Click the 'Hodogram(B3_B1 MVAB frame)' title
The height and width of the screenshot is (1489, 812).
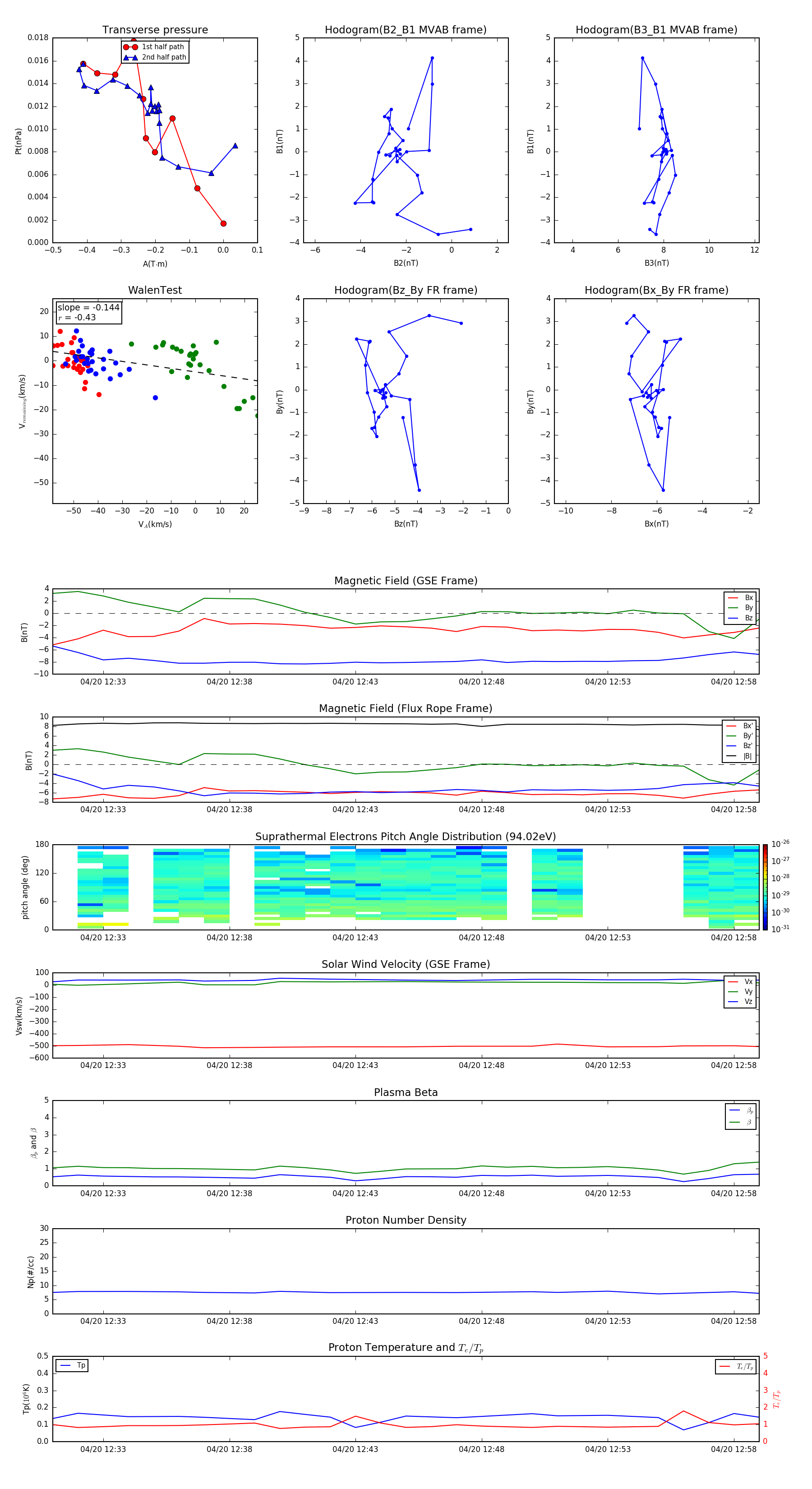pos(656,29)
